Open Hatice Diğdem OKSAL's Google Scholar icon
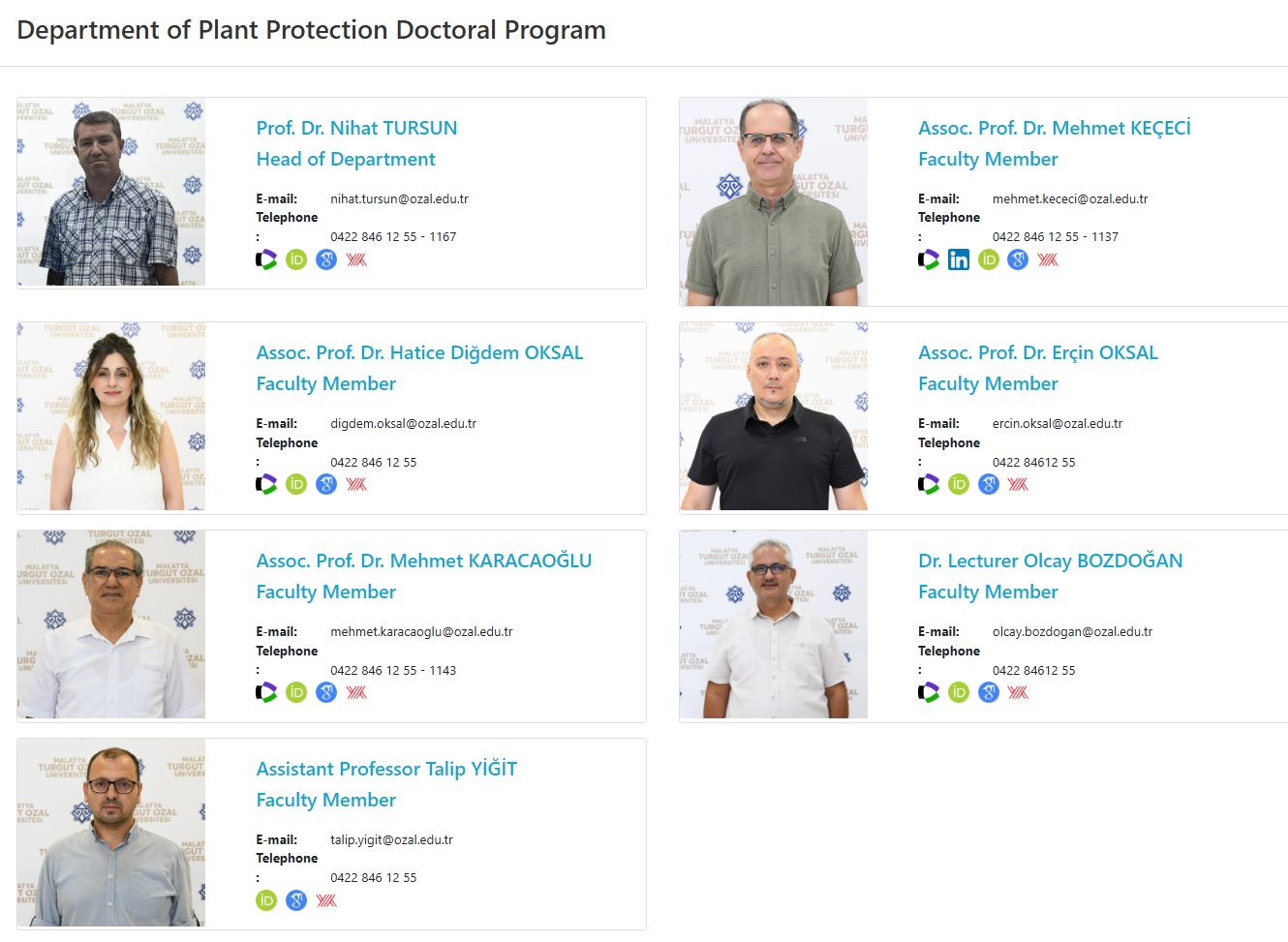The image size is (1288, 942). tap(326, 484)
